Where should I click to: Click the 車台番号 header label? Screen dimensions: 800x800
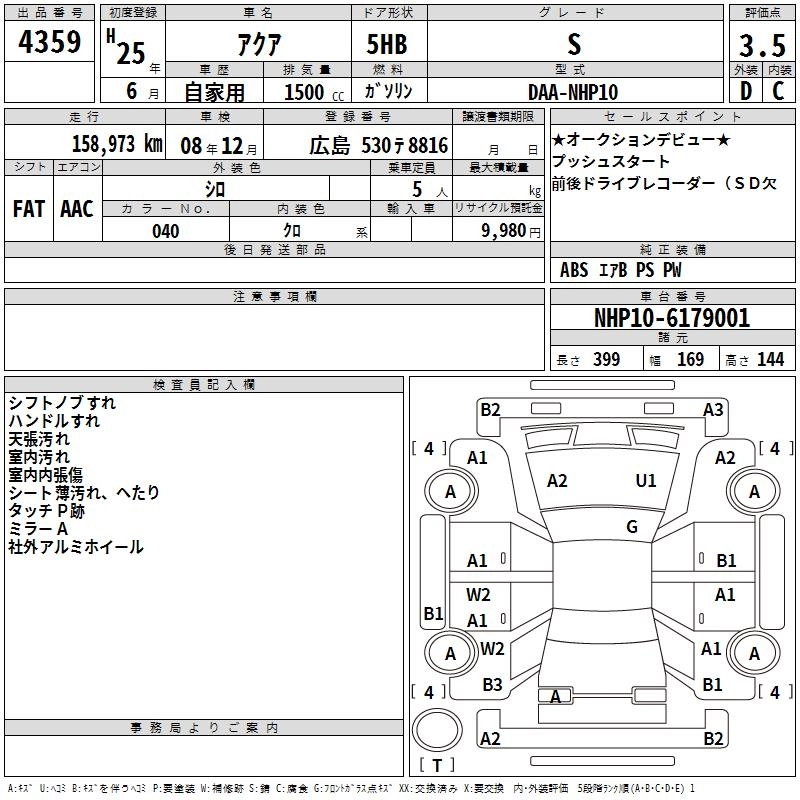tap(672, 296)
